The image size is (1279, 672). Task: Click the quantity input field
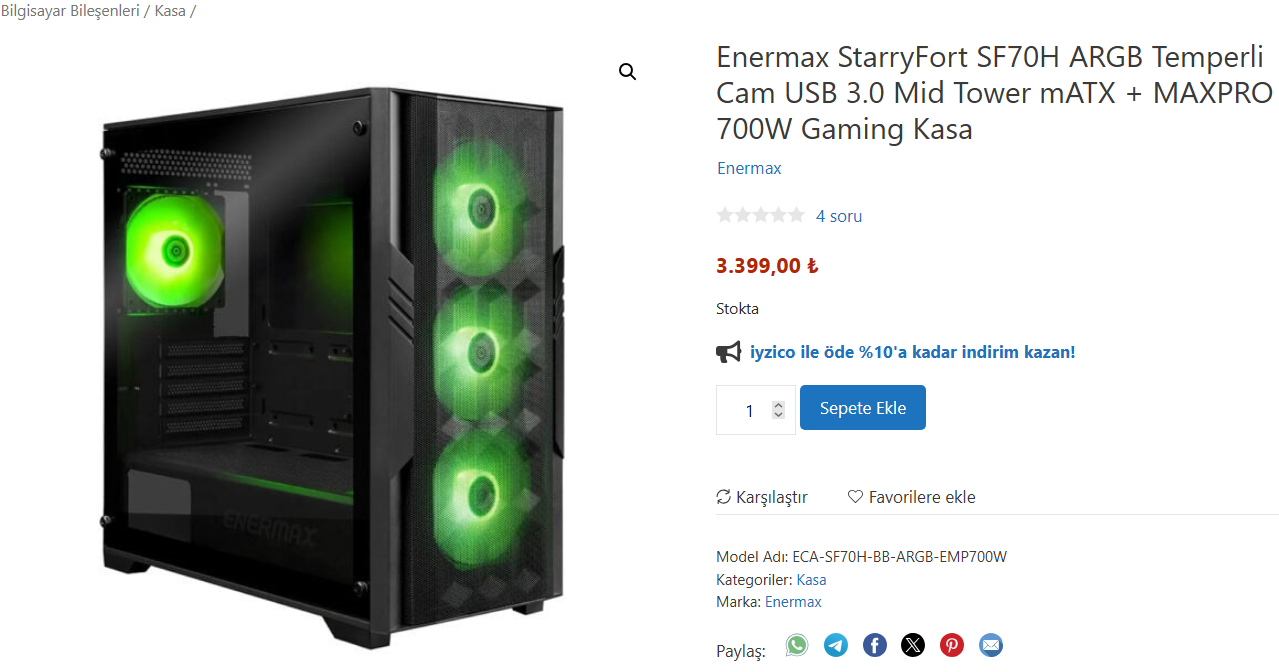748,411
